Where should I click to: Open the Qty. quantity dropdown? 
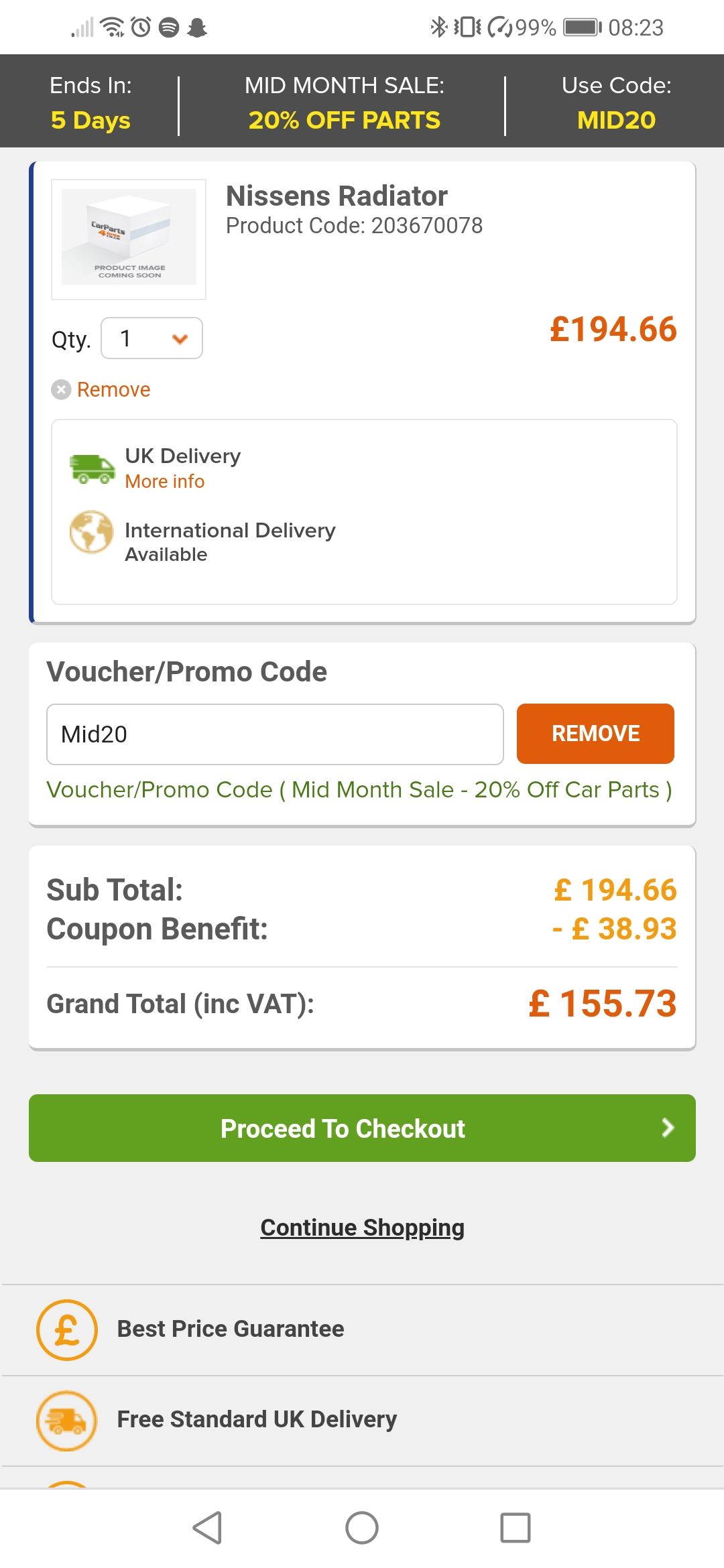[x=152, y=338]
